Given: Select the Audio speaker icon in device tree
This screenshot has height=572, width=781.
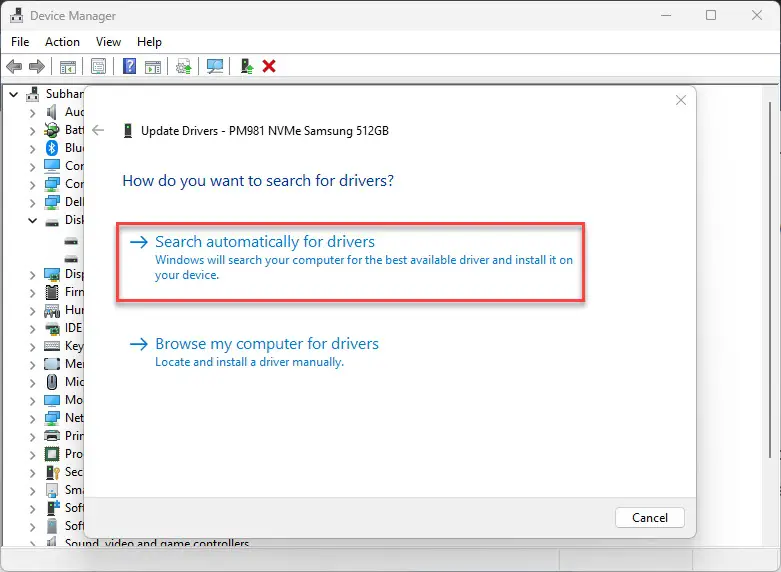Looking at the screenshot, I should coord(52,112).
